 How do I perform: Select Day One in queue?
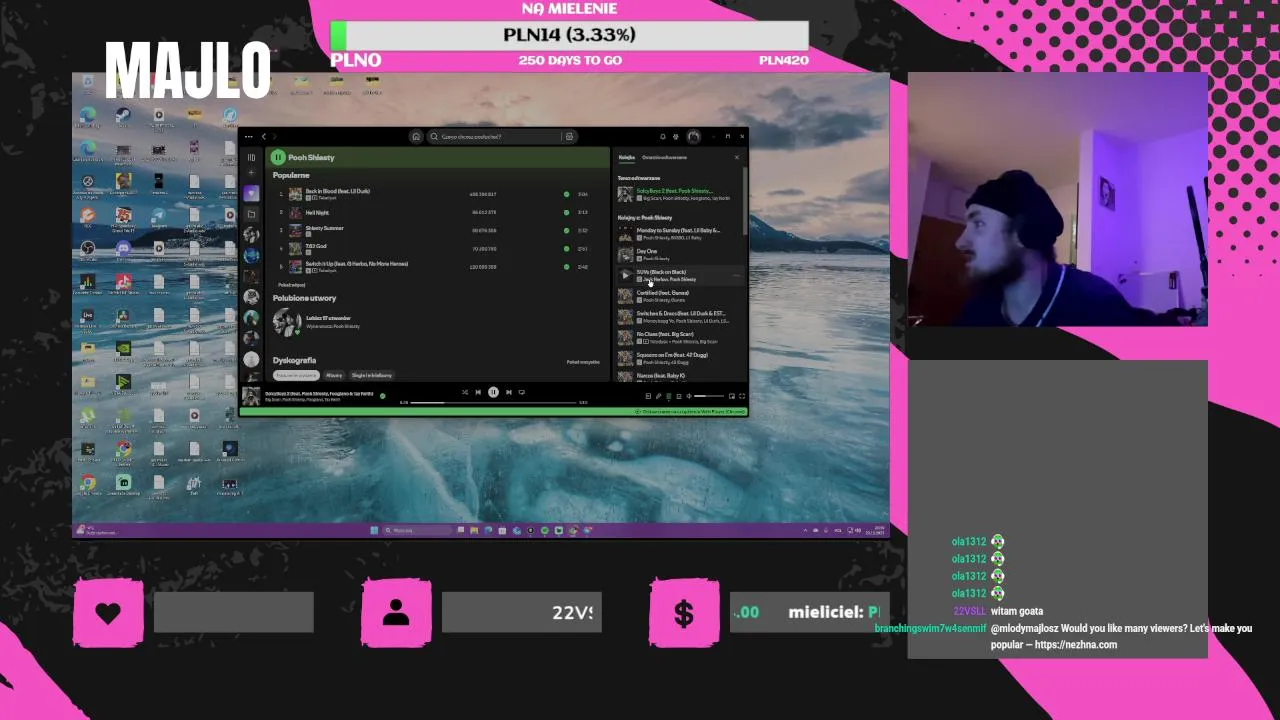point(681,254)
